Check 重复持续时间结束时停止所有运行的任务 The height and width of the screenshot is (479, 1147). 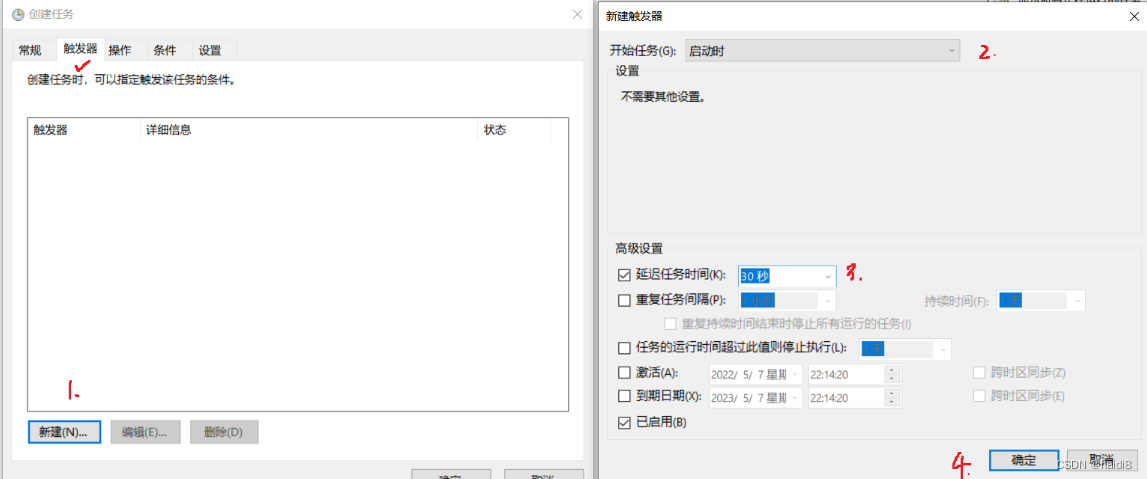[669, 323]
